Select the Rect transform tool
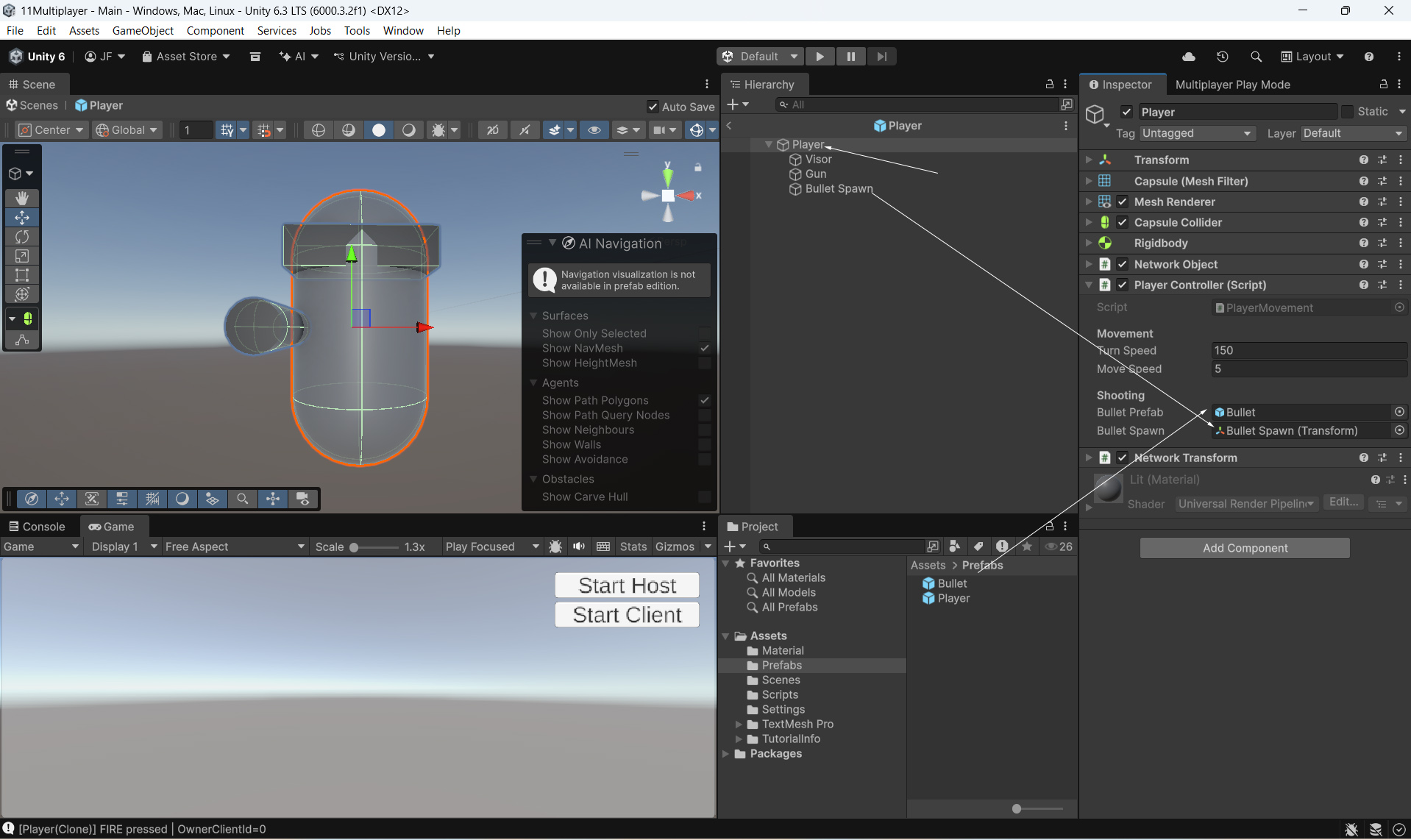Screen dimensions: 1411x840 (x=22, y=275)
